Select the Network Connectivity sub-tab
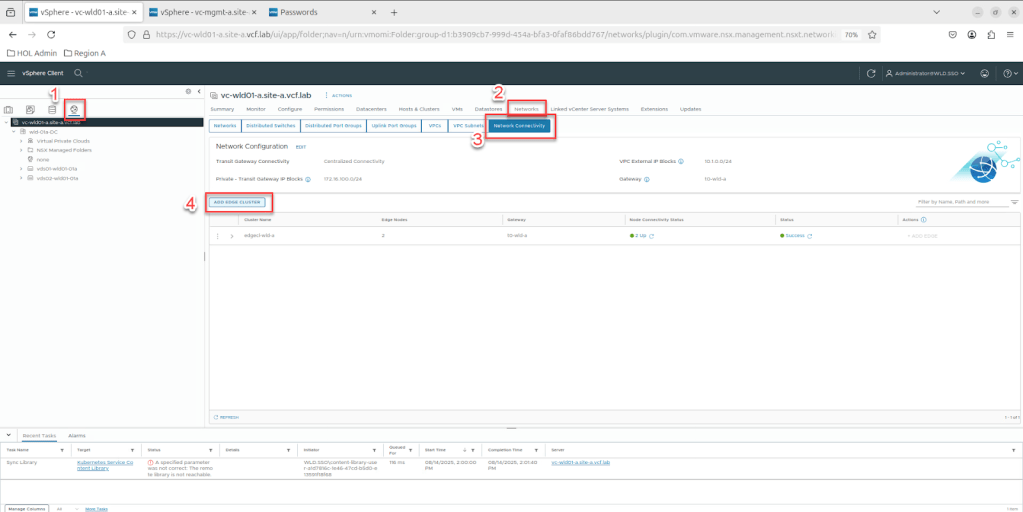This screenshot has width=1023, height=512. tap(519, 125)
